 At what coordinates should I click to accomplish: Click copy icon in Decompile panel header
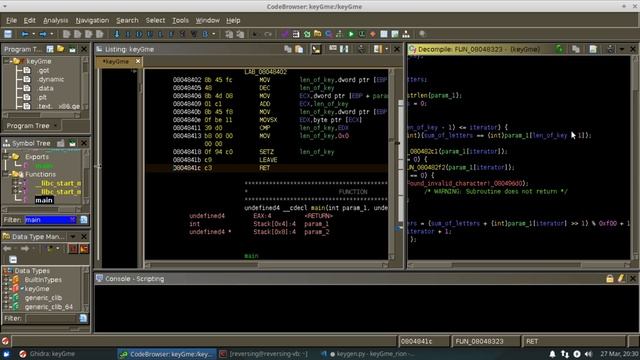pos(576,49)
